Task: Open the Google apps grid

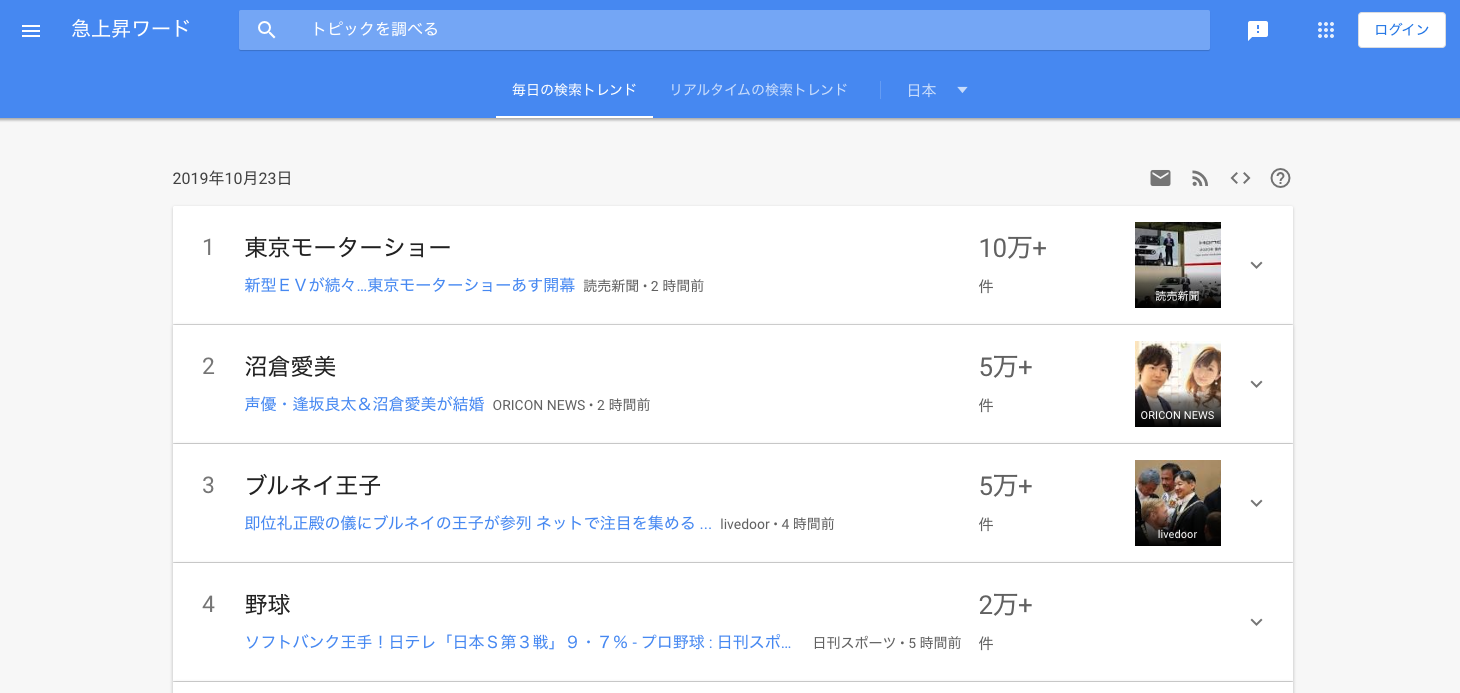Action: pyautogui.click(x=1326, y=30)
